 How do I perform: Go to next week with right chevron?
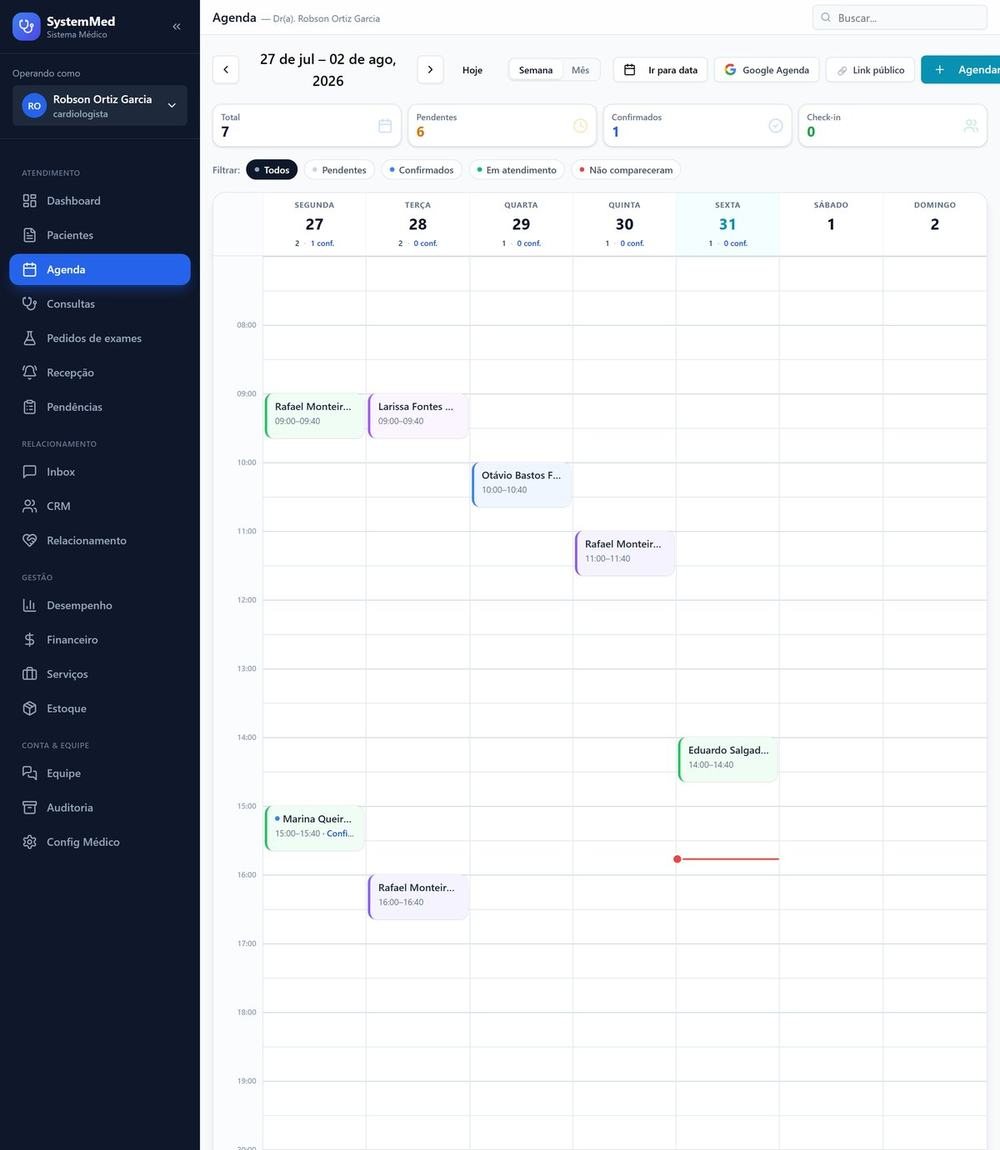(x=430, y=70)
